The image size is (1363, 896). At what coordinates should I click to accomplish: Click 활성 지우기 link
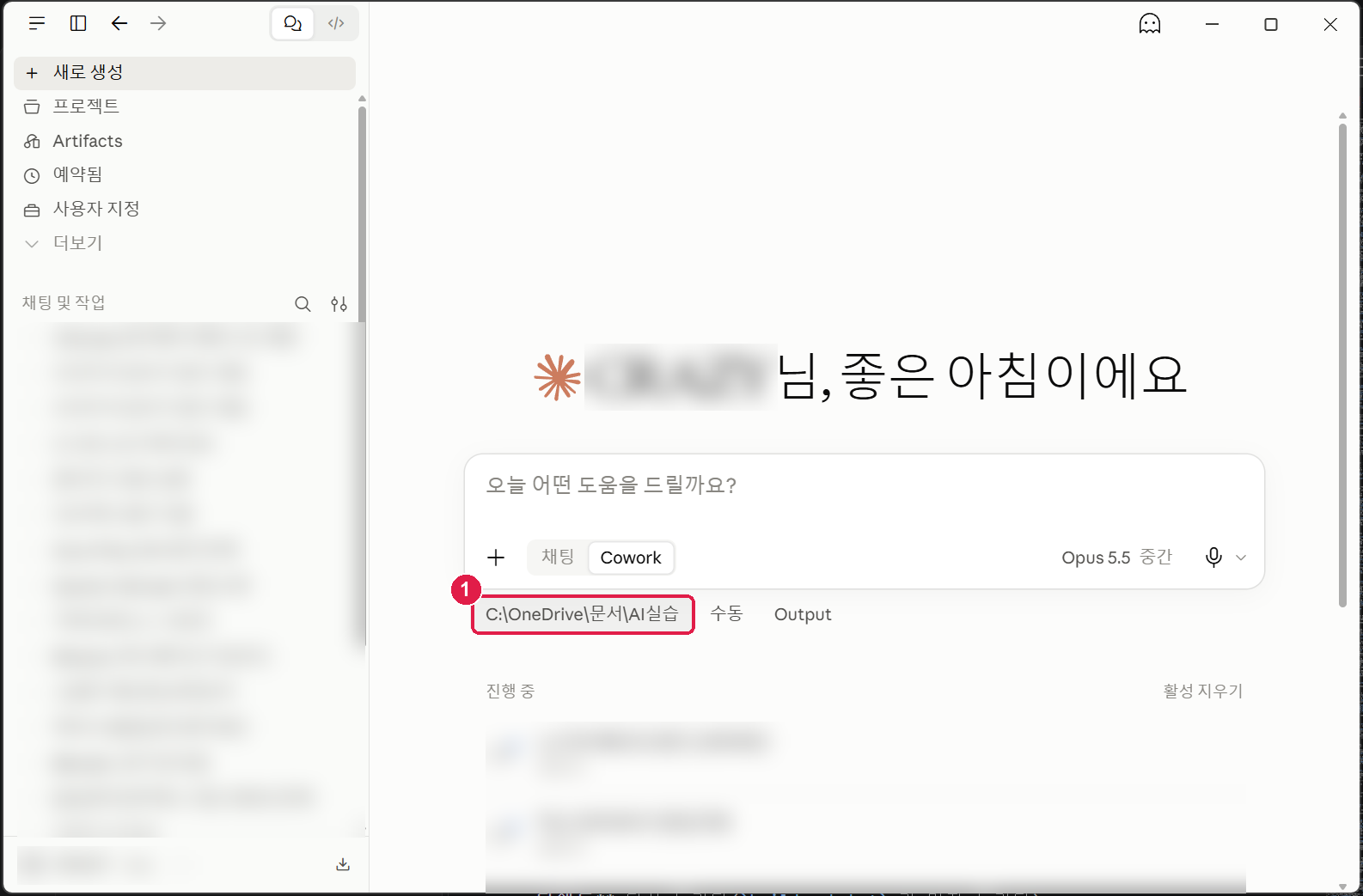1203,692
